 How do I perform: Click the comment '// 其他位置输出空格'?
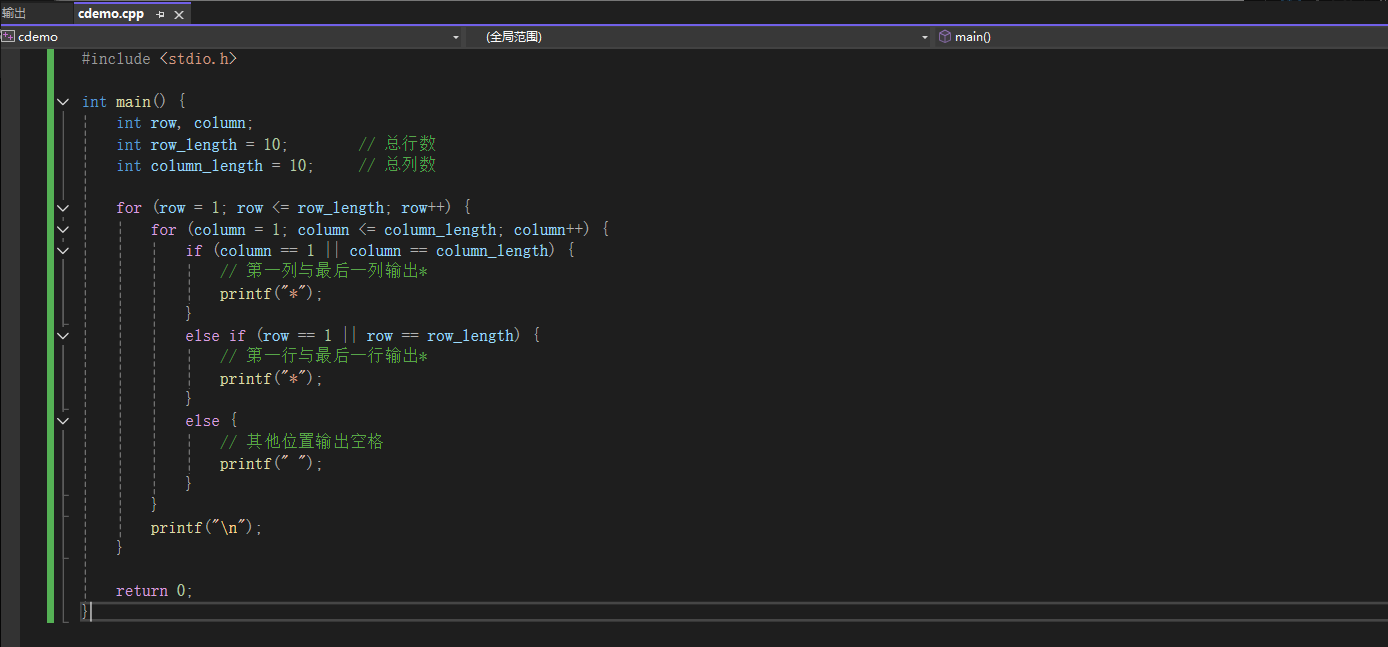pos(302,442)
